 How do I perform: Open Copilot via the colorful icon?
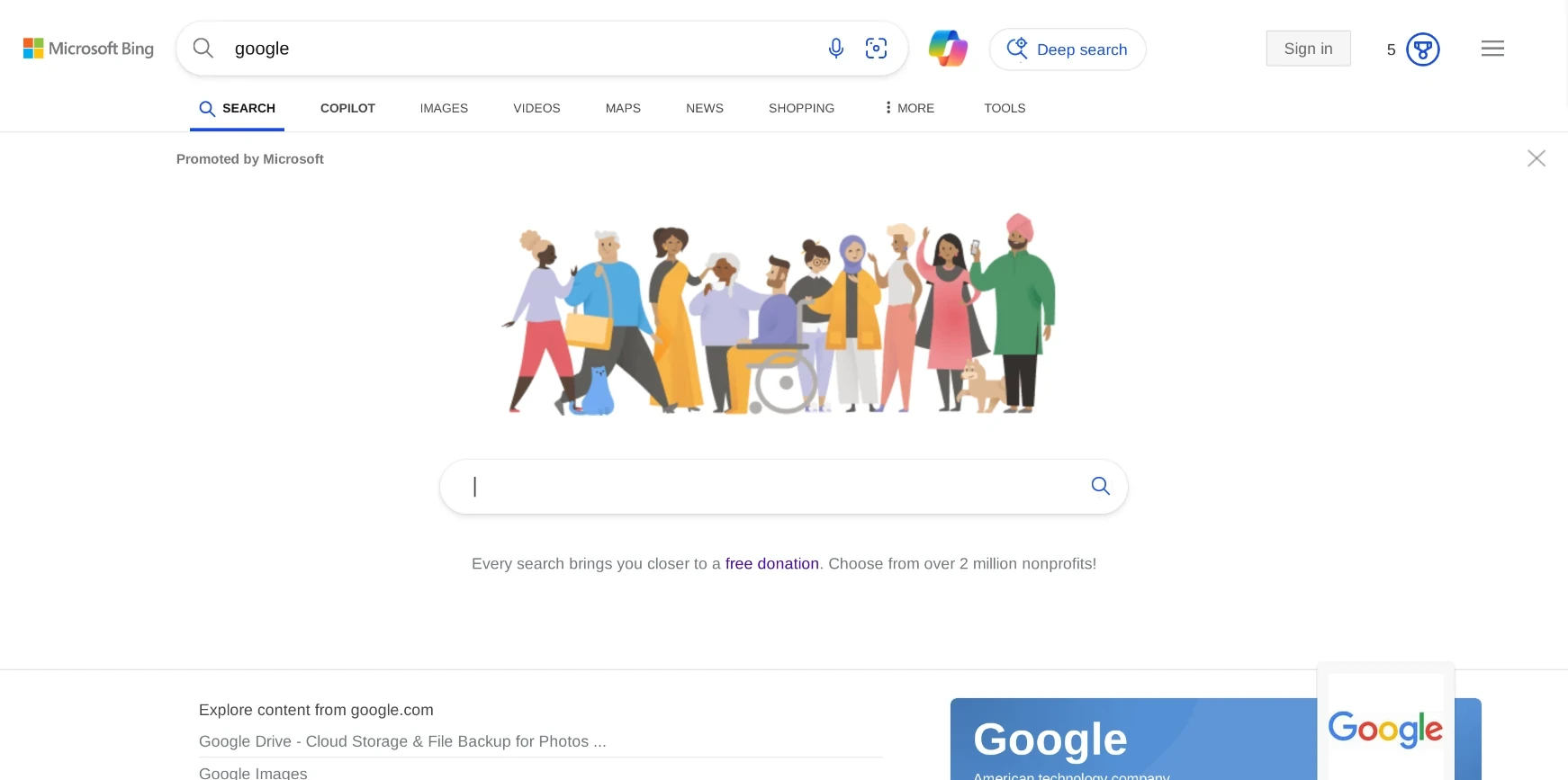(x=948, y=49)
